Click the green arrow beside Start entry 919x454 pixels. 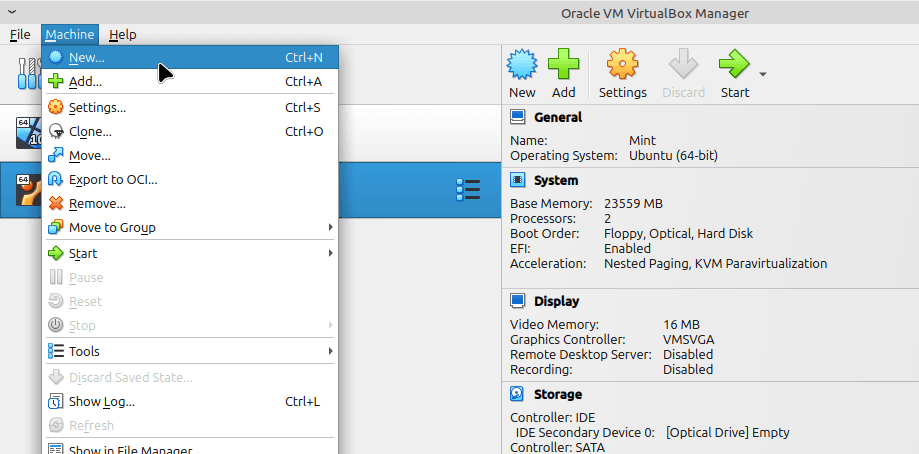[x=56, y=253]
